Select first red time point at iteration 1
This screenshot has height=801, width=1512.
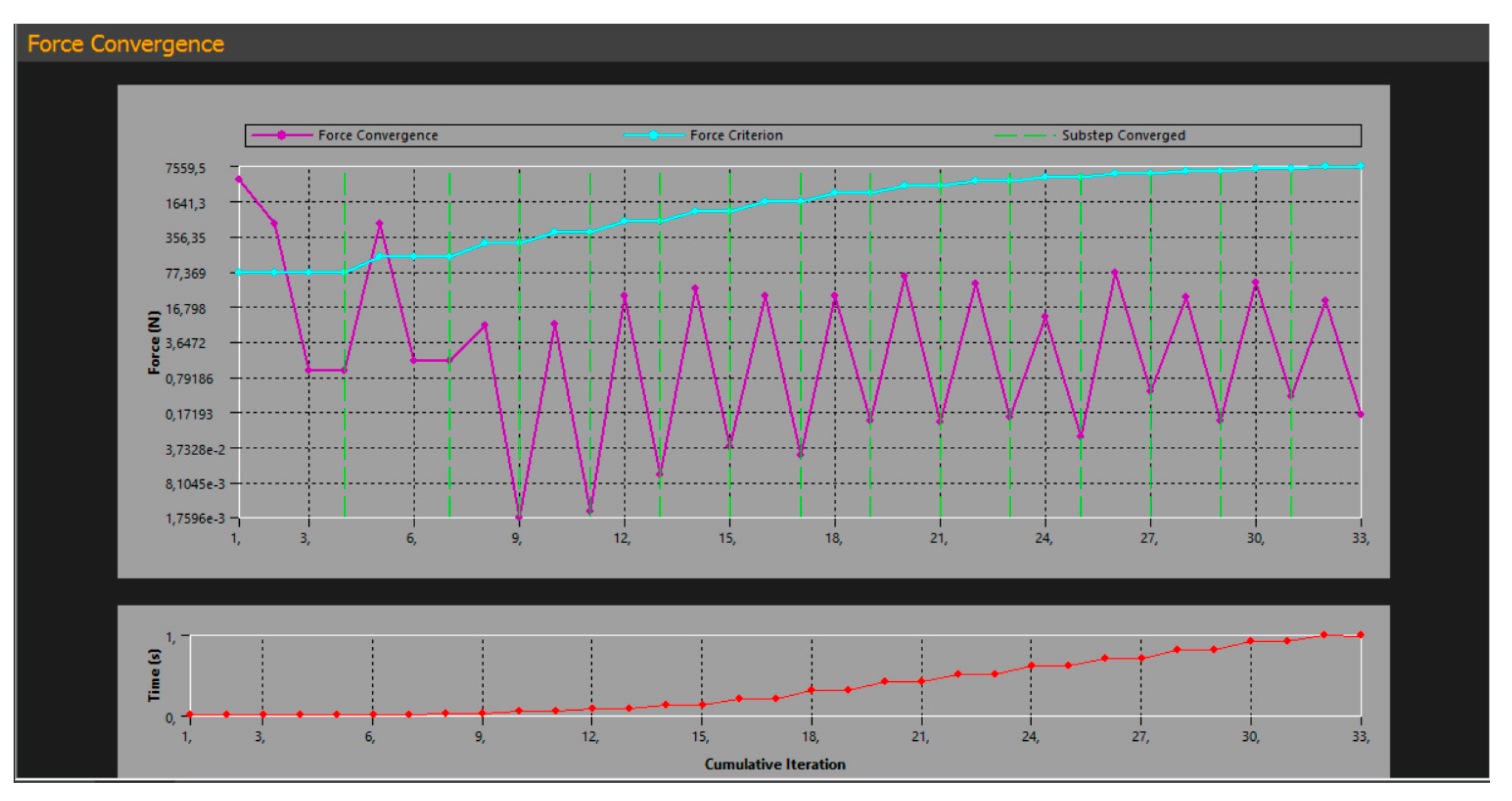tap(190, 715)
